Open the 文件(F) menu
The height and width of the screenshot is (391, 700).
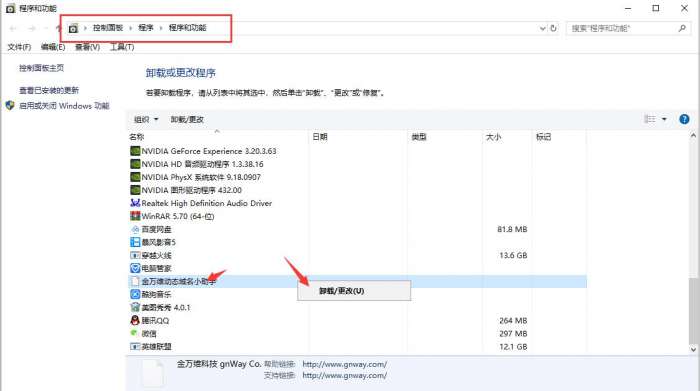(19, 47)
